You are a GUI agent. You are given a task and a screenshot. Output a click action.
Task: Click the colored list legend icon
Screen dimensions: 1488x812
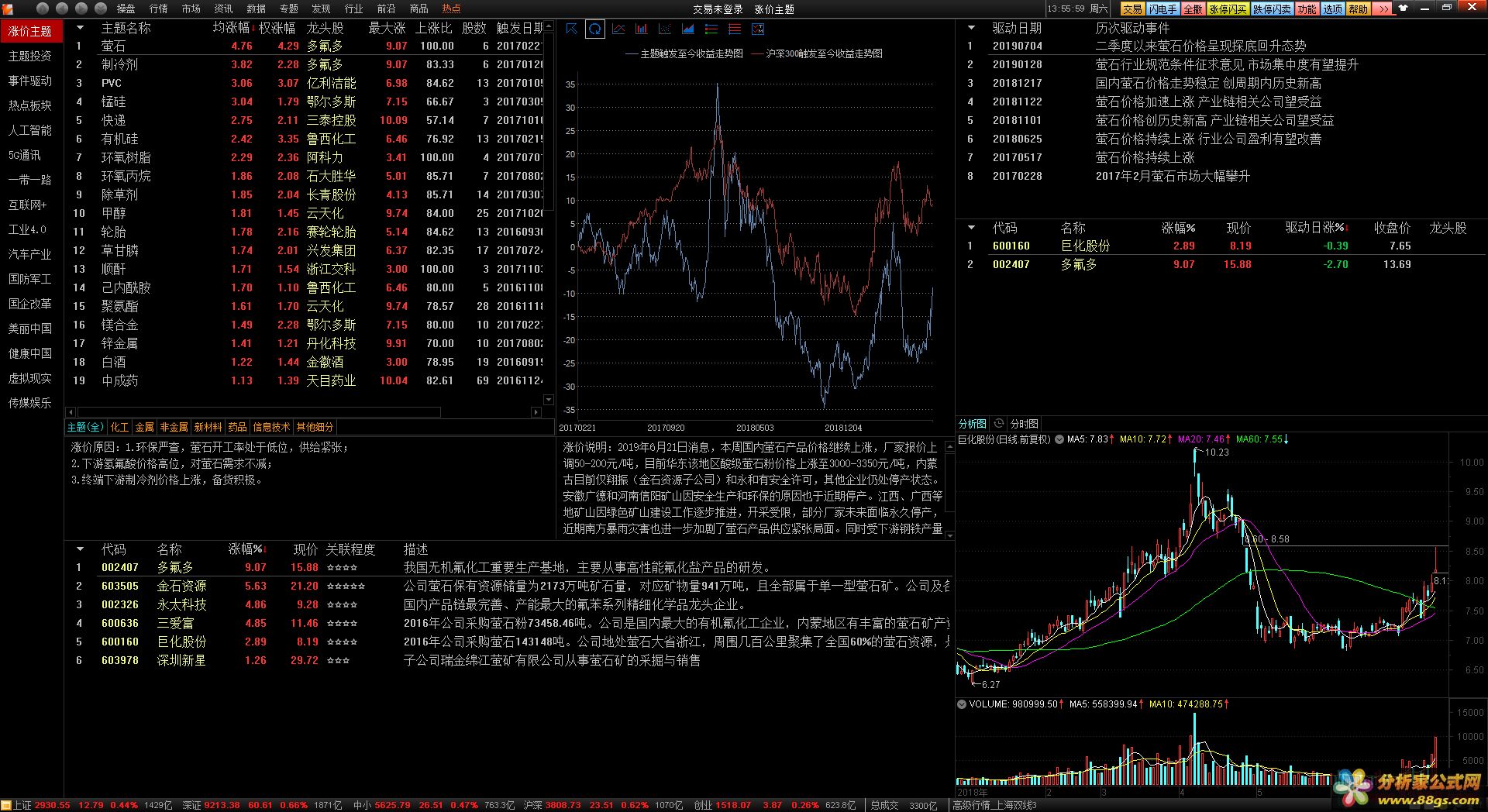pyautogui.click(x=711, y=29)
